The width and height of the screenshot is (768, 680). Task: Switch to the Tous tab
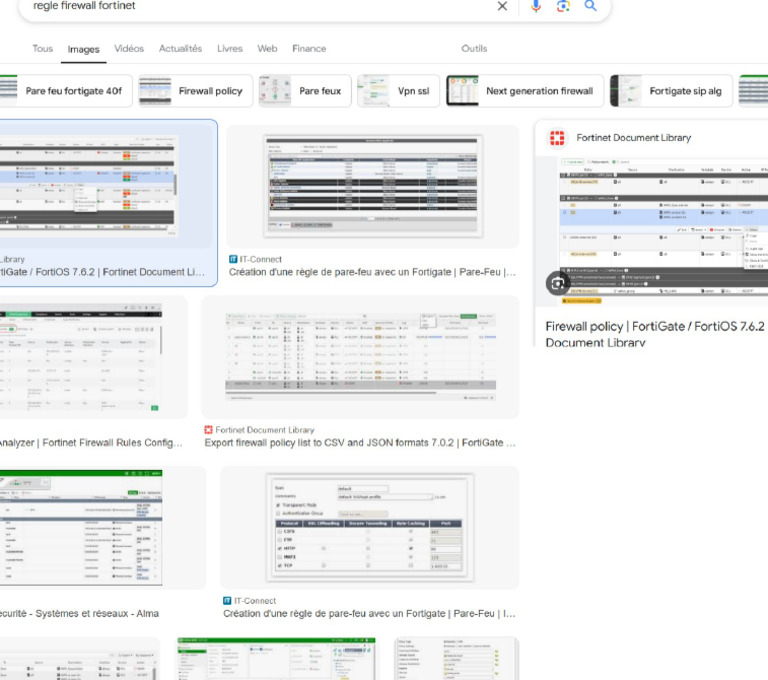(43, 49)
